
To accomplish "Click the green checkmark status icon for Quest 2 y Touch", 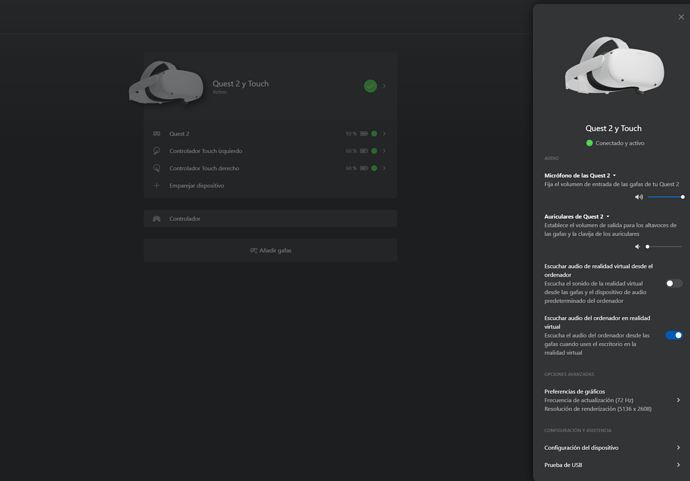I will point(371,86).
